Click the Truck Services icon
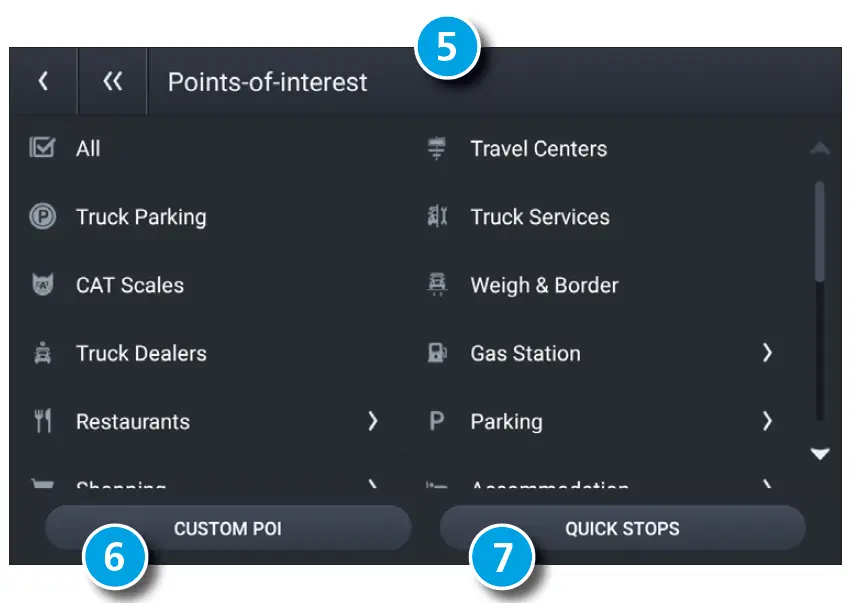This screenshot has height=603, width=858. [436, 217]
